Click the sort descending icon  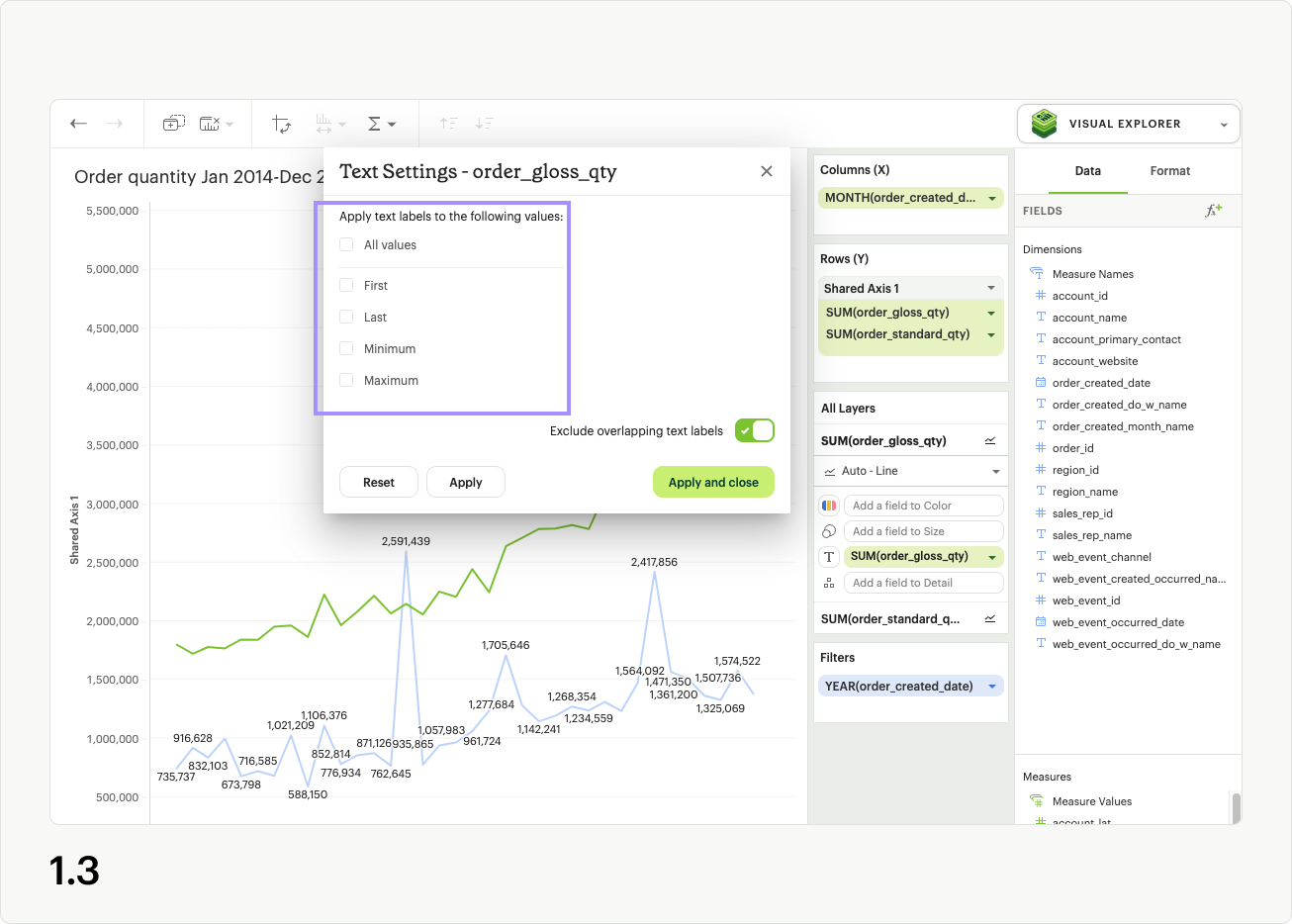pos(484,124)
